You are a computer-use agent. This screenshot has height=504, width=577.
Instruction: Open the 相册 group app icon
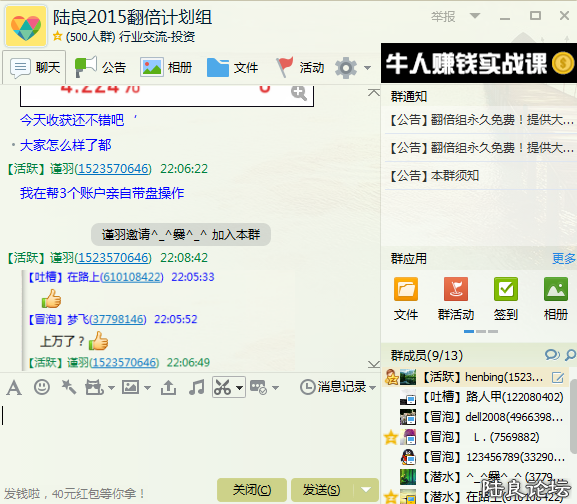click(x=556, y=289)
